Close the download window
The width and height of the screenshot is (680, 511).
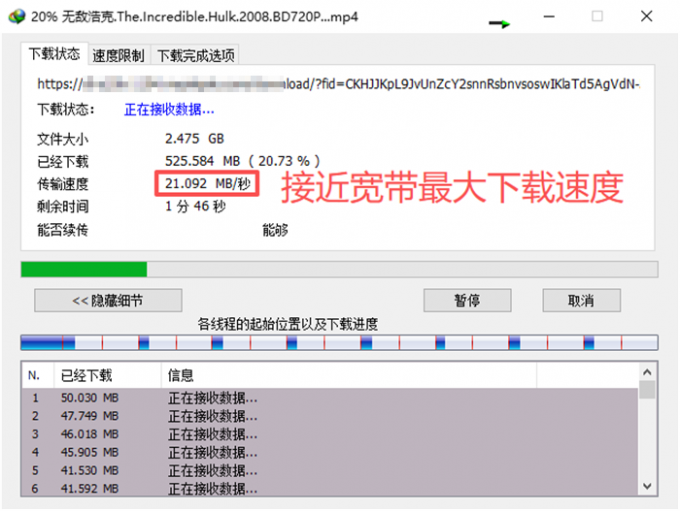[647, 16]
